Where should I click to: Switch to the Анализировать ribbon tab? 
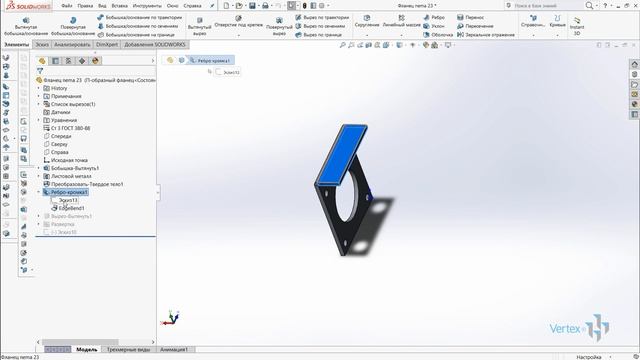(x=72, y=44)
